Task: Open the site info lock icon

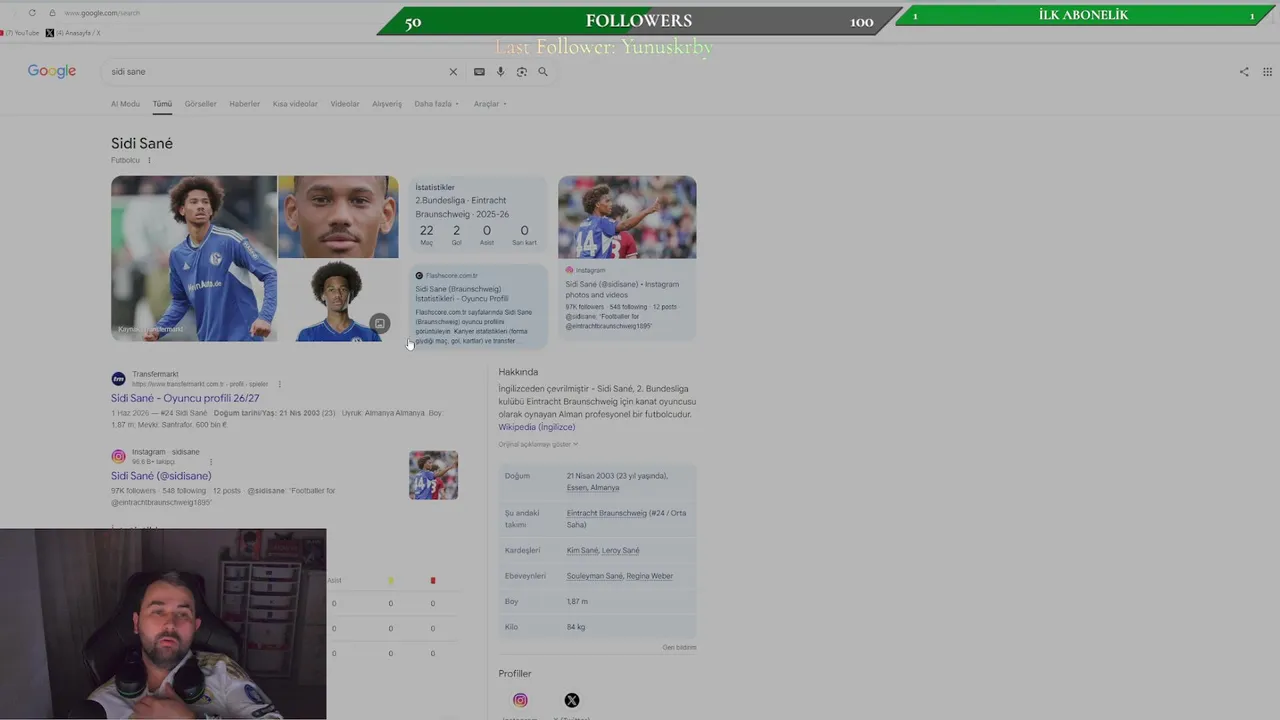Action: 52,13
